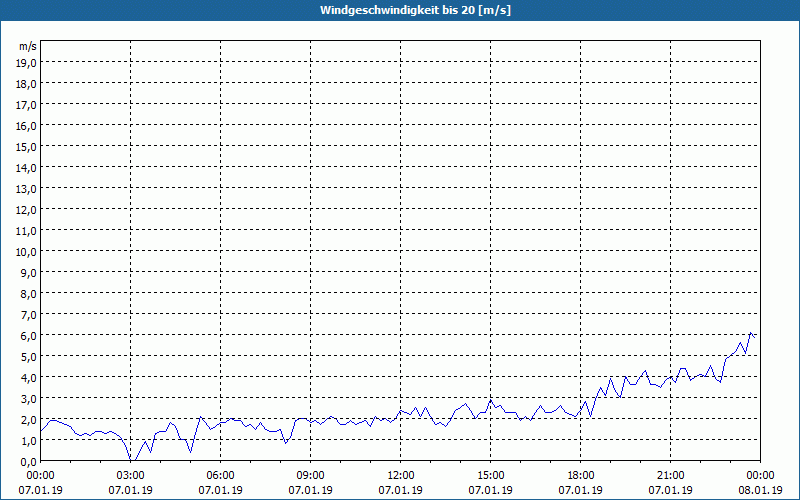The width and height of the screenshot is (800, 500).
Task: Select the 21:00 time axis label
Action: (670, 475)
